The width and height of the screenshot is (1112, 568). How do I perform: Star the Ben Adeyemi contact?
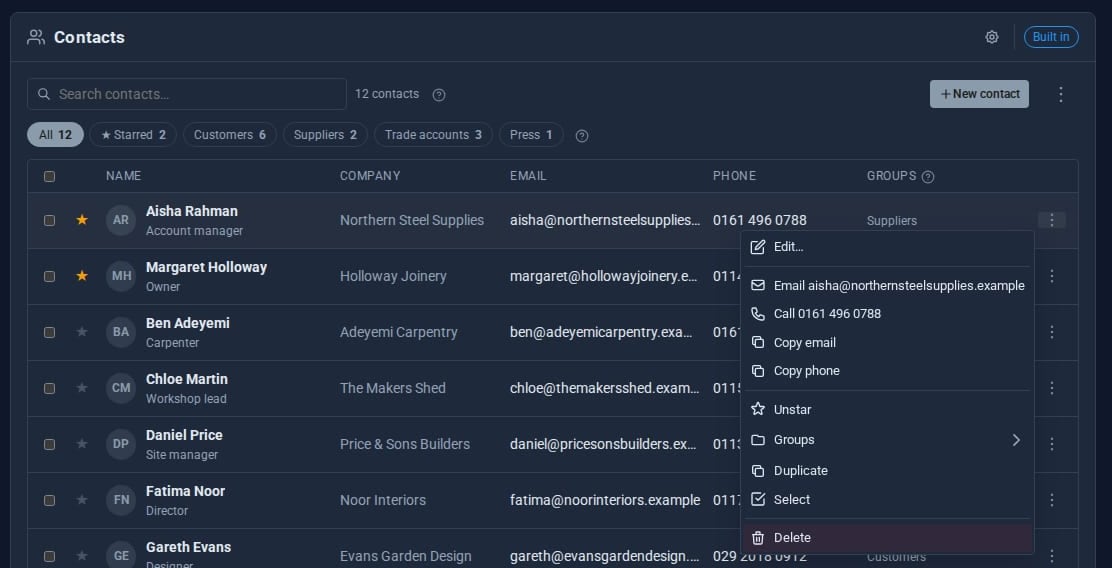pos(82,332)
